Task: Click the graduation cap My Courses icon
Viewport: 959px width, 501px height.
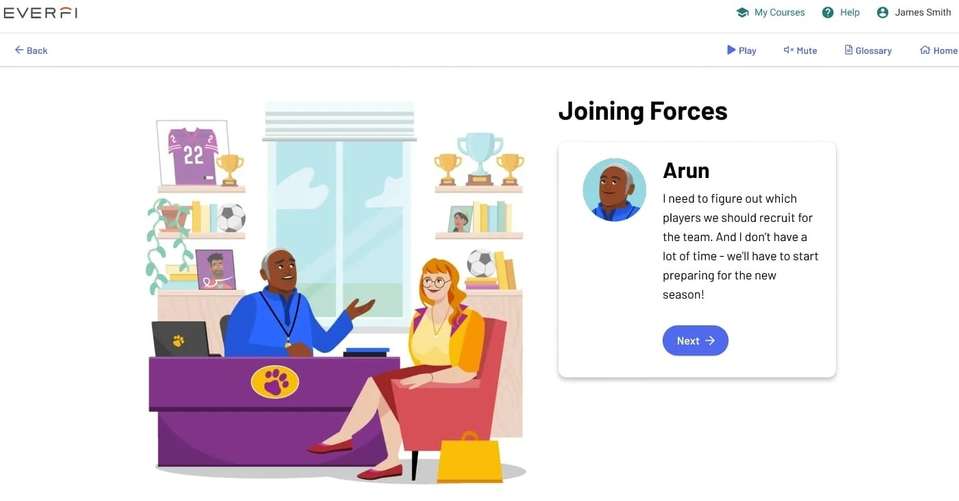Action: (742, 12)
